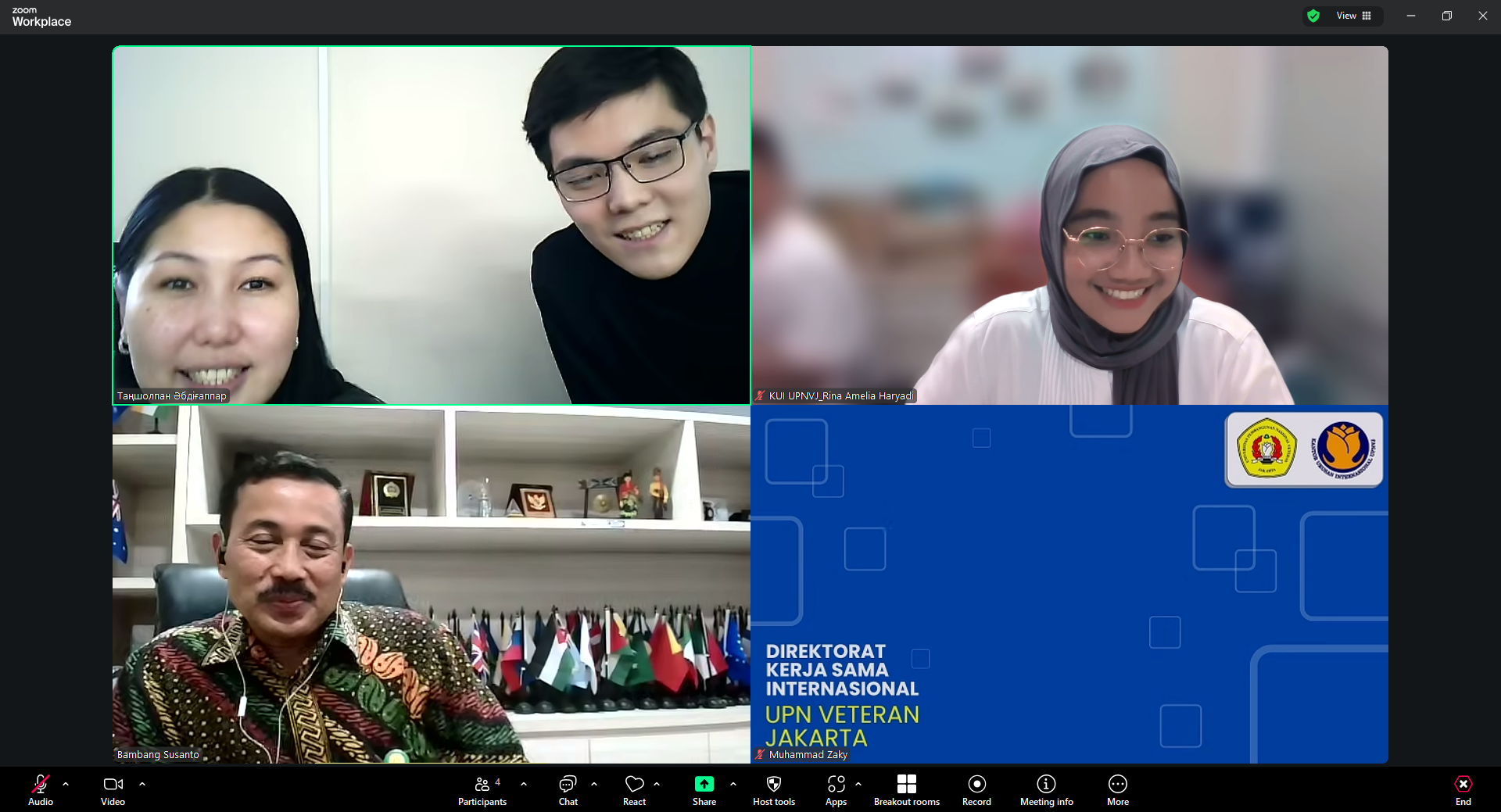Open the More options menu

1117,789
